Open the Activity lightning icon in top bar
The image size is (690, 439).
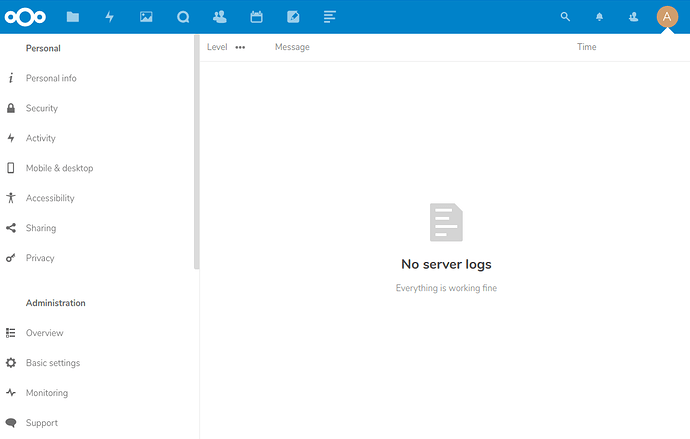coord(110,17)
